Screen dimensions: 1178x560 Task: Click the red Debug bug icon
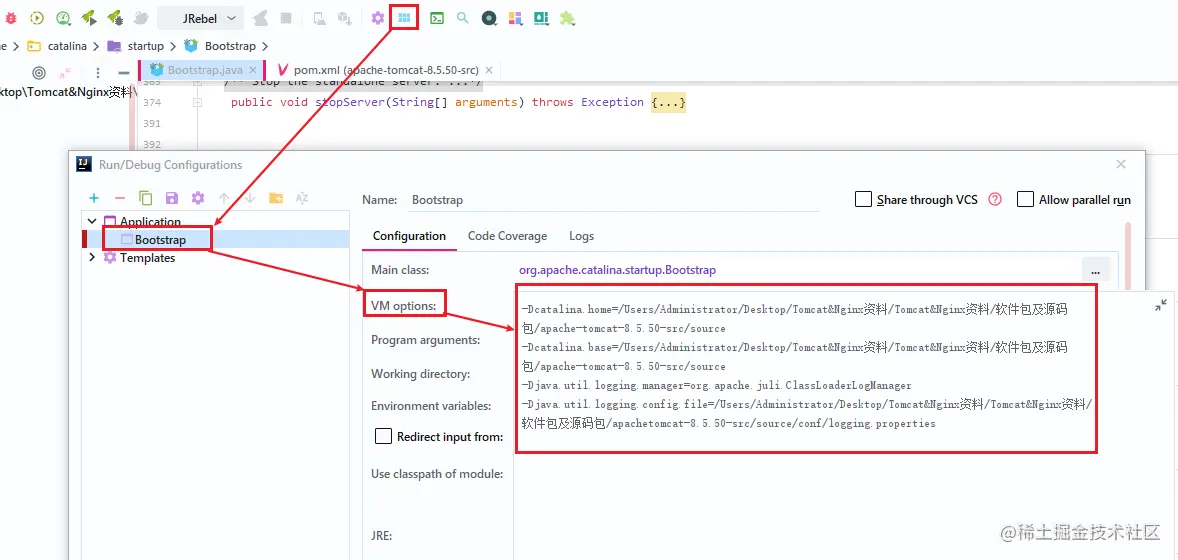coord(11,17)
